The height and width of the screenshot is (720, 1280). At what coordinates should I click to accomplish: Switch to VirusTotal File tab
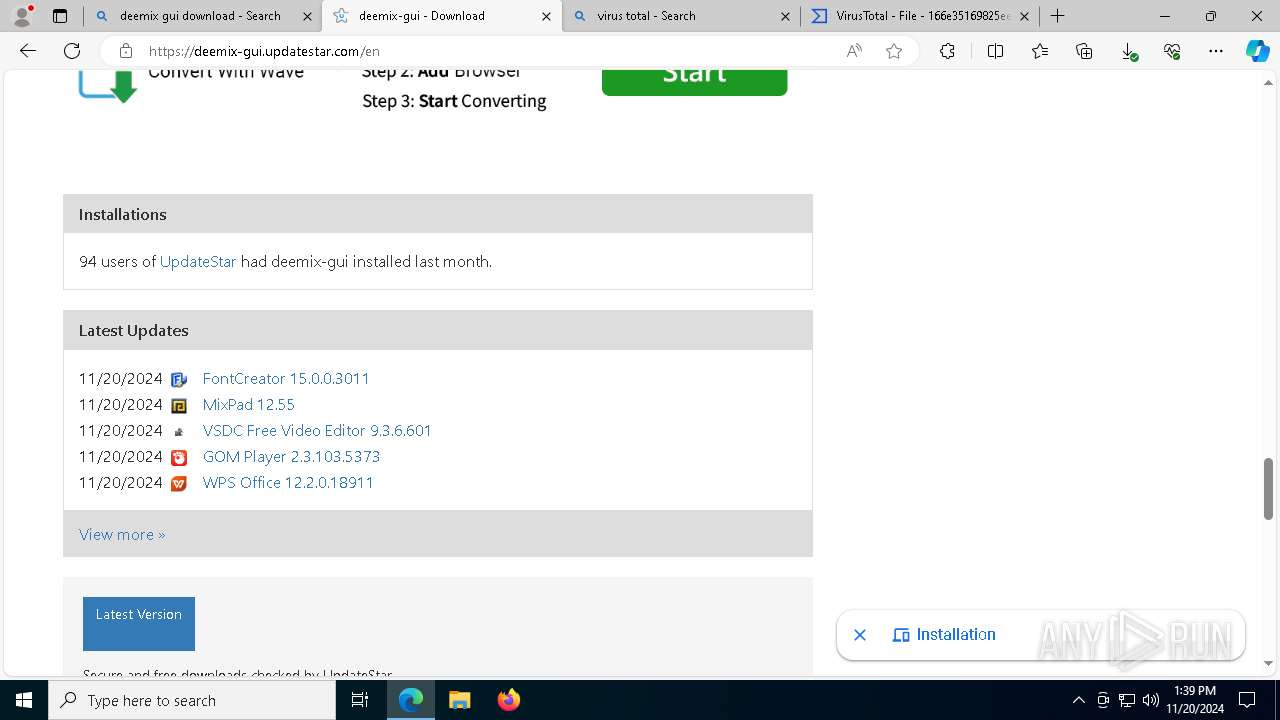click(918, 16)
